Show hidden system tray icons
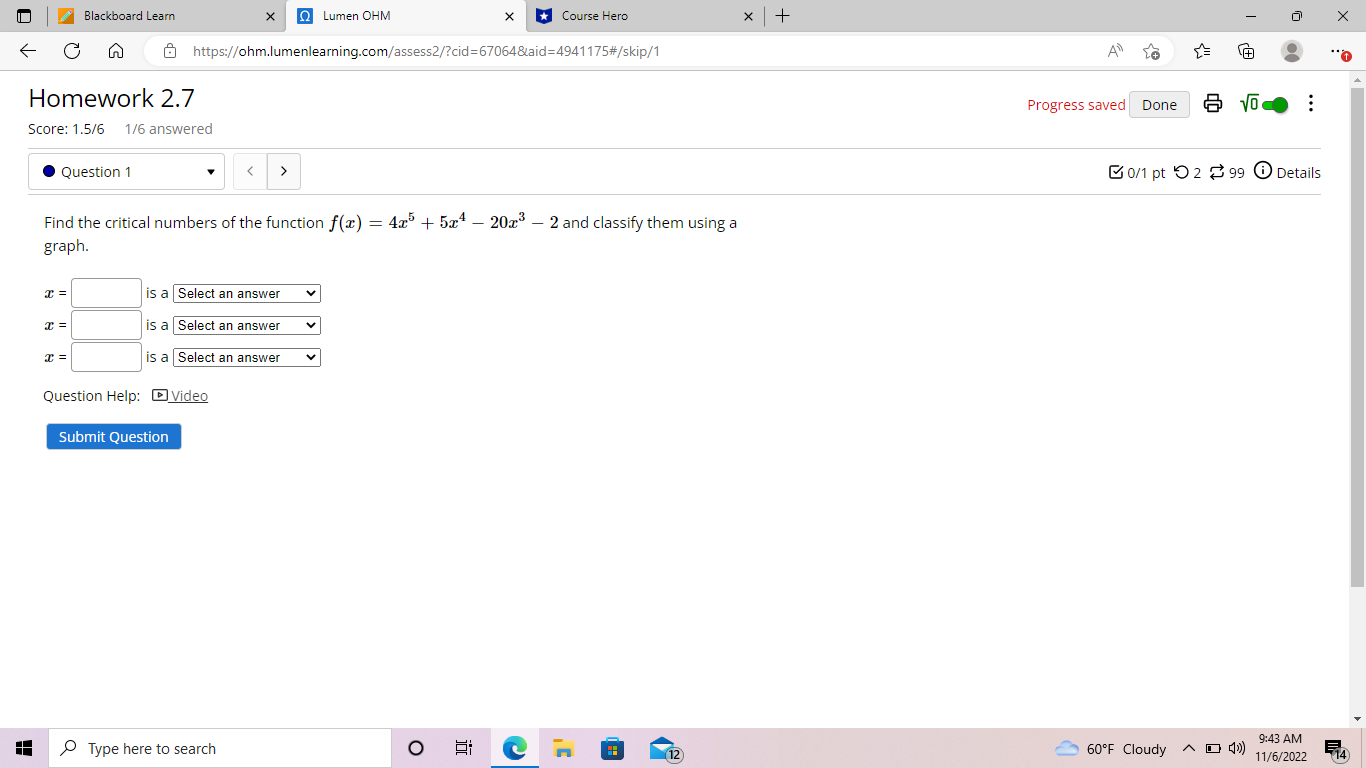The width and height of the screenshot is (1366, 768). tap(1188, 749)
